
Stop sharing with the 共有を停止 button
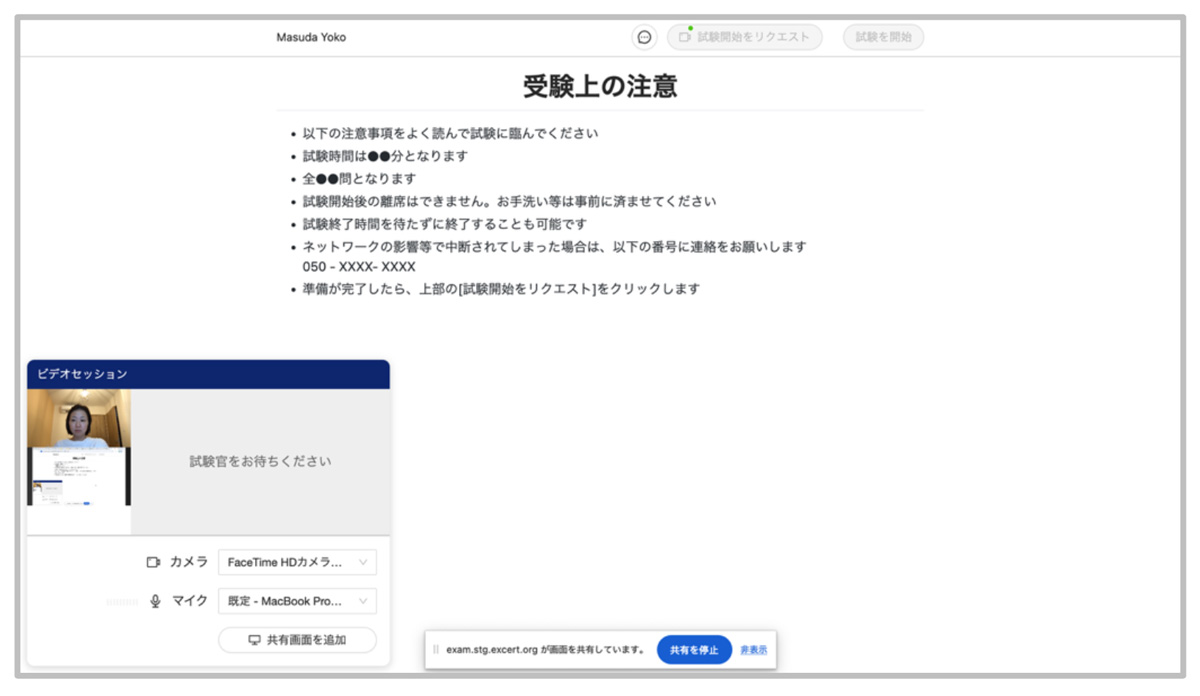694,650
